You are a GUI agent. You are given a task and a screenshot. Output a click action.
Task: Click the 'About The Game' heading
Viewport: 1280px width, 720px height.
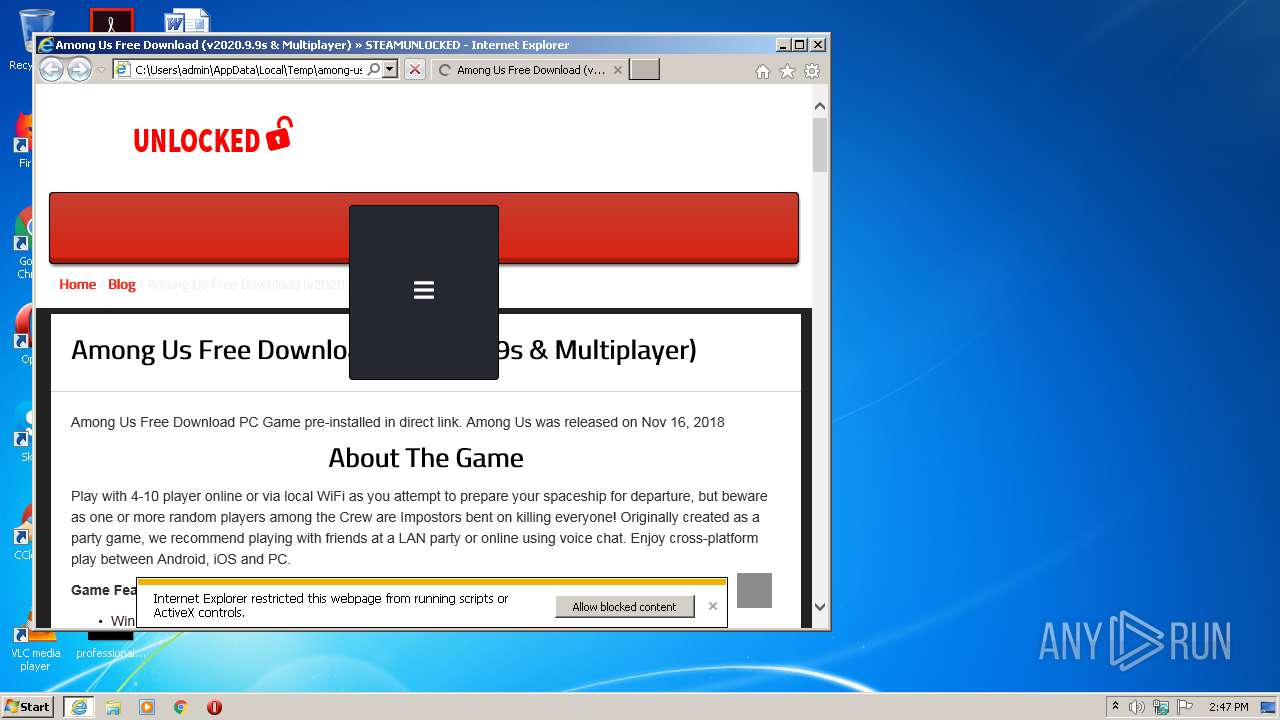pyautogui.click(x=426, y=458)
